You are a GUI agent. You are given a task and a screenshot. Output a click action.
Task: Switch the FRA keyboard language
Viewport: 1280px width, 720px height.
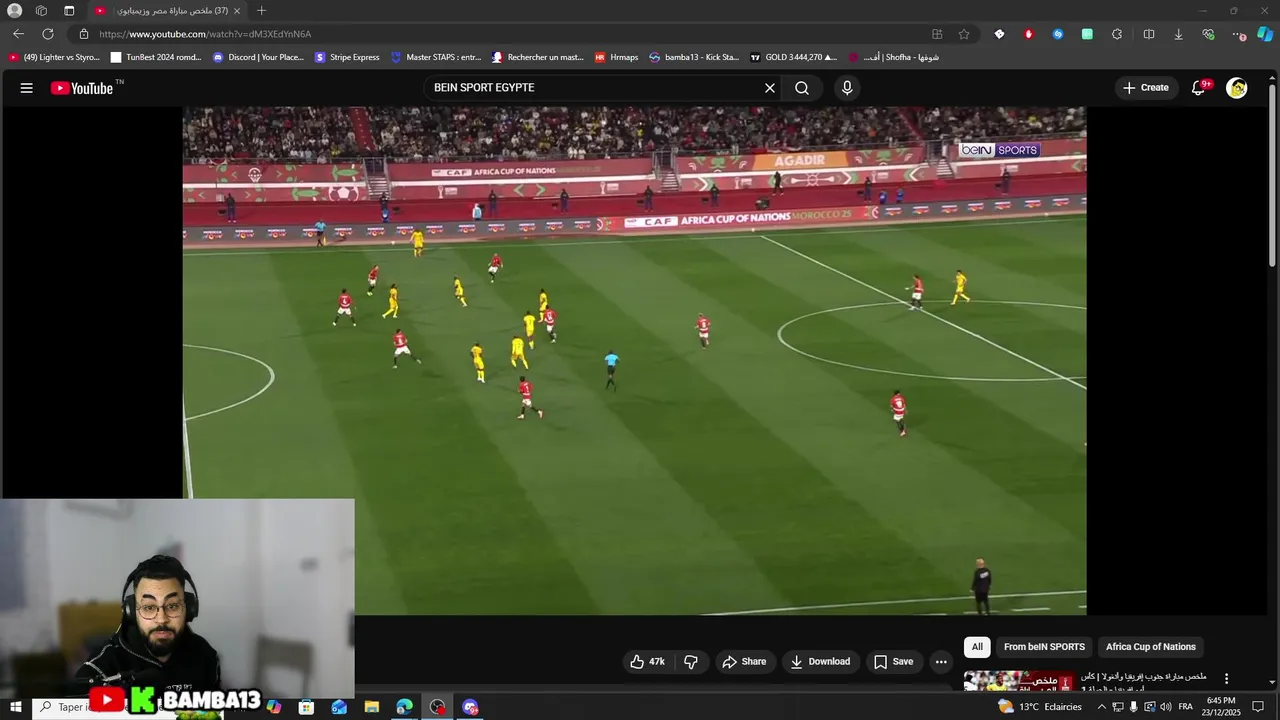(1185, 707)
